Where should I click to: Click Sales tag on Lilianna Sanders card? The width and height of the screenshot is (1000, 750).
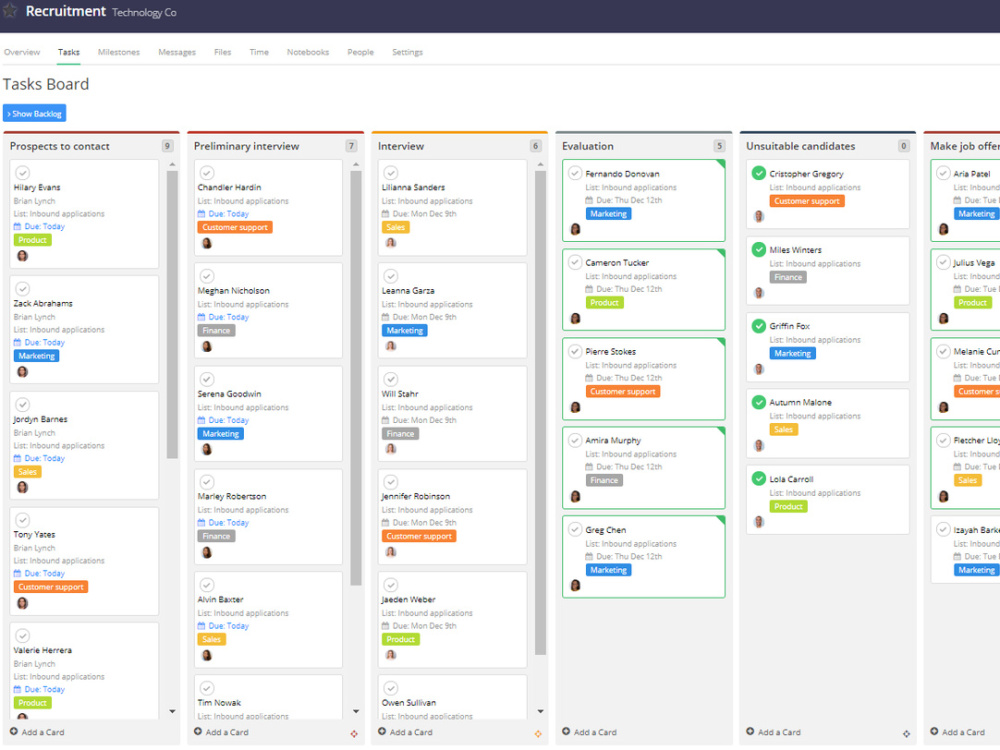click(395, 228)
